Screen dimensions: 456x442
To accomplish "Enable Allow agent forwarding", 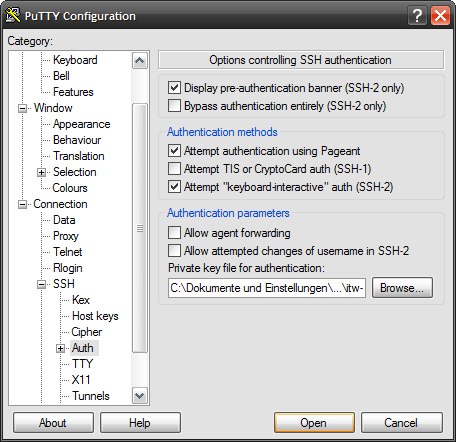I will tap(174, 233).
